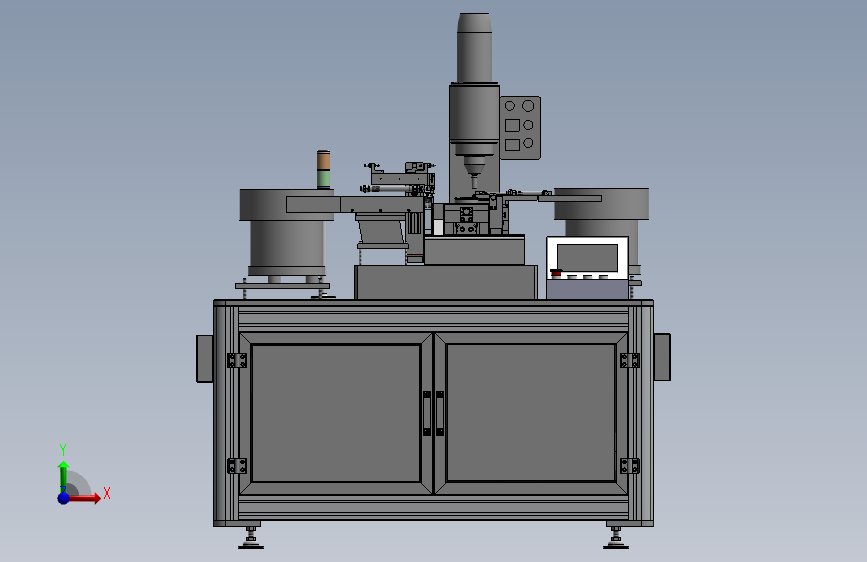Select the right cabinet door panel
This screenshot has height=562, width=867.
531,413
